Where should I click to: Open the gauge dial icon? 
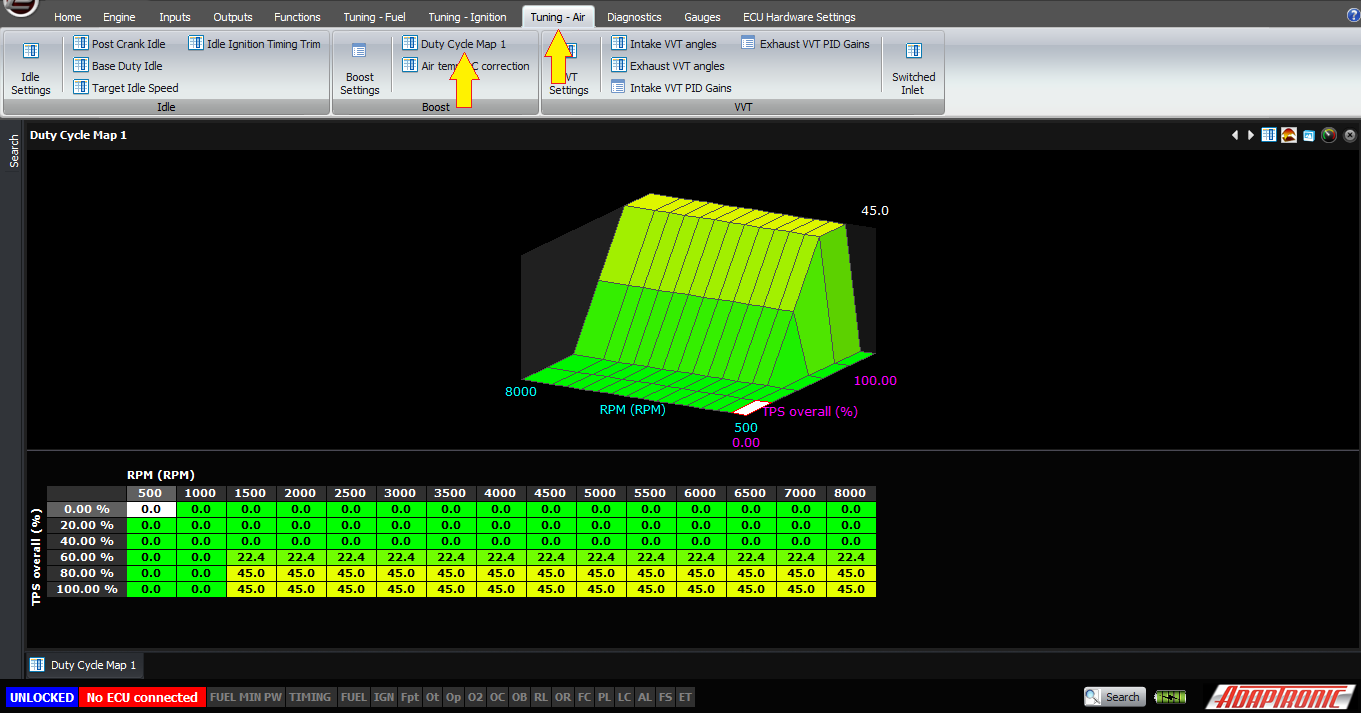click(1329, 135)
